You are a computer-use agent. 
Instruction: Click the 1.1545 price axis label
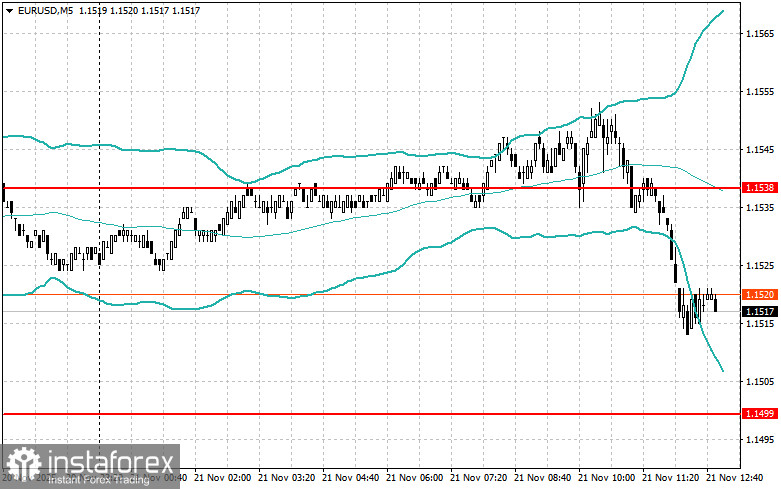coord(760,149)
